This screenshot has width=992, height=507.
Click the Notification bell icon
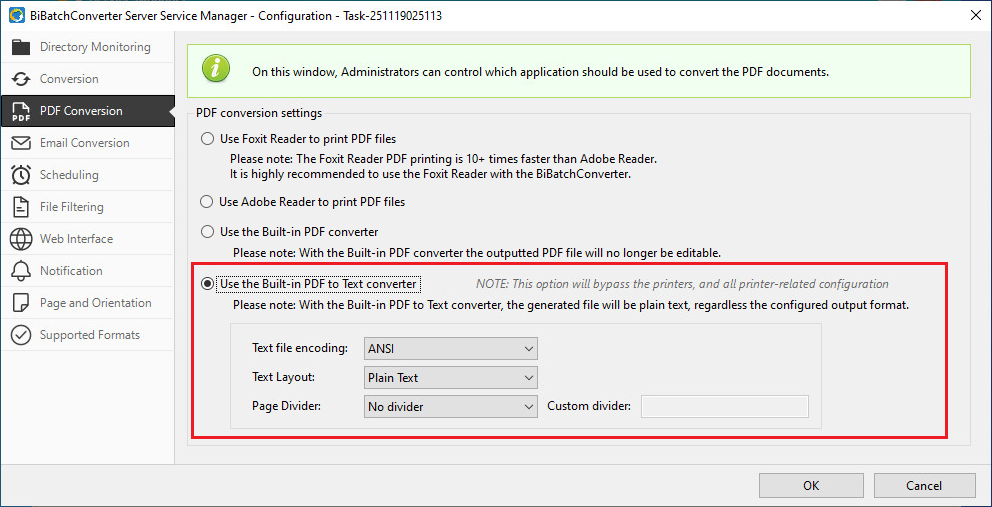(20, 271)
